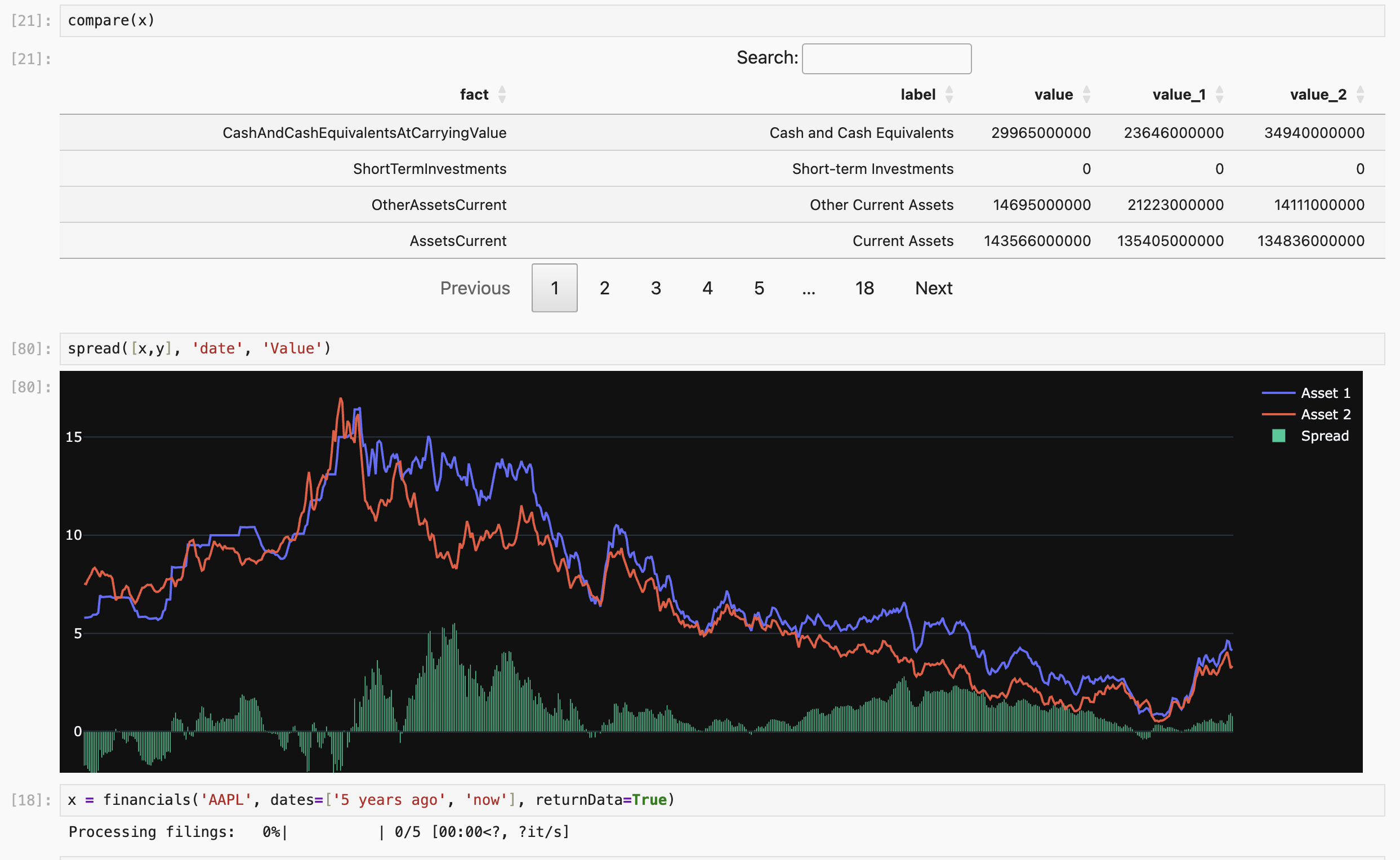The width and height of the screenshot is (1400, 860).
Task: Select value_1 23646000000 cell
Action: point(1174,133)
